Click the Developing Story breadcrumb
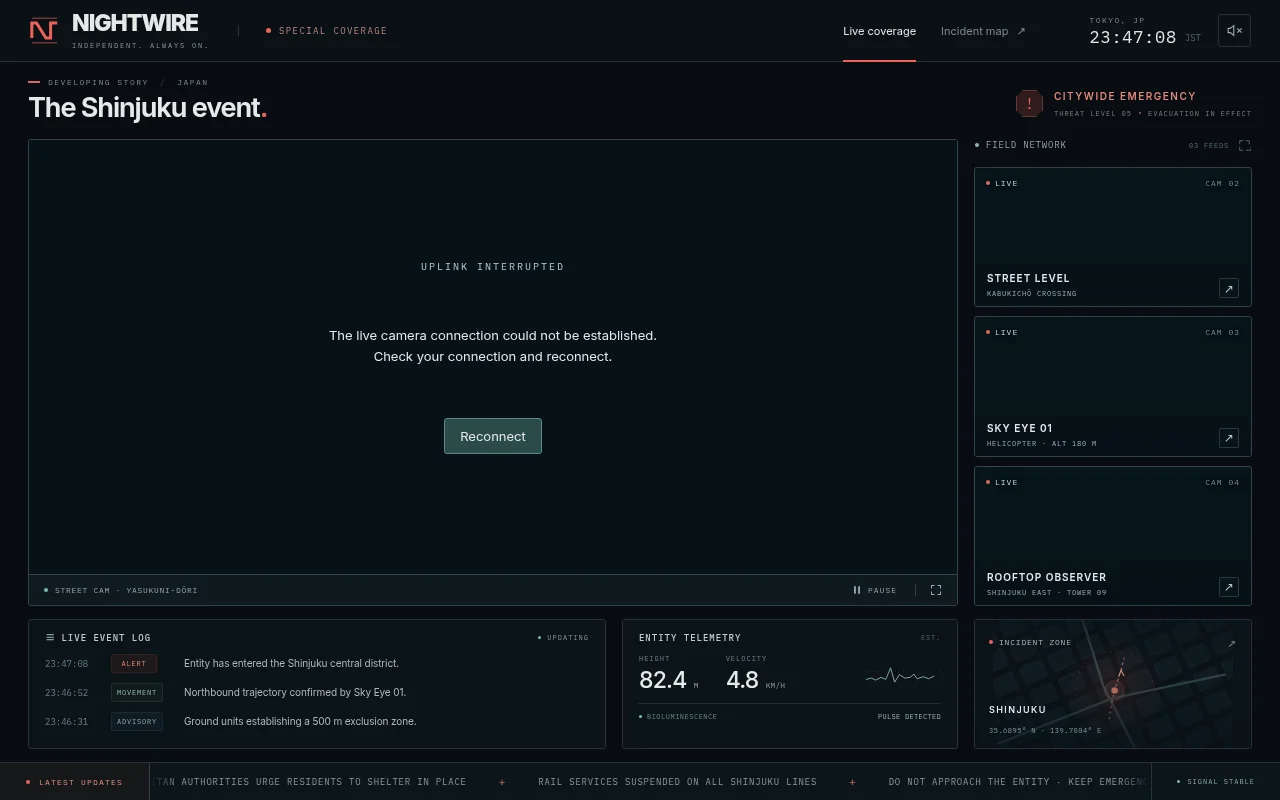The image size is (1280, 800). tap(98, 83)
